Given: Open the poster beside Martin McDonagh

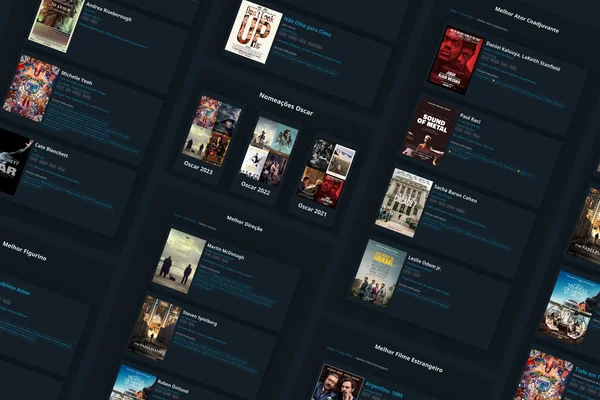Looking at the screenshot, I should click(179, 259).
